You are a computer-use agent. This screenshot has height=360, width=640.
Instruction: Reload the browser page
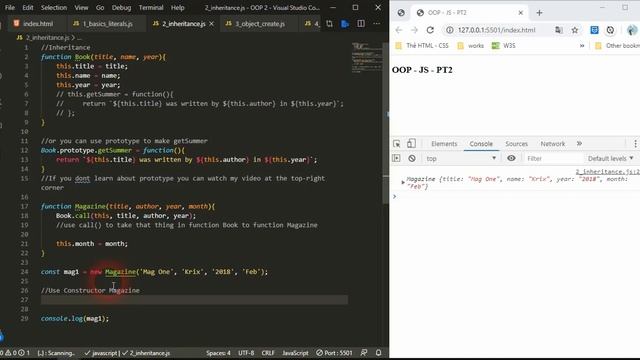click(x=430, y=30)
